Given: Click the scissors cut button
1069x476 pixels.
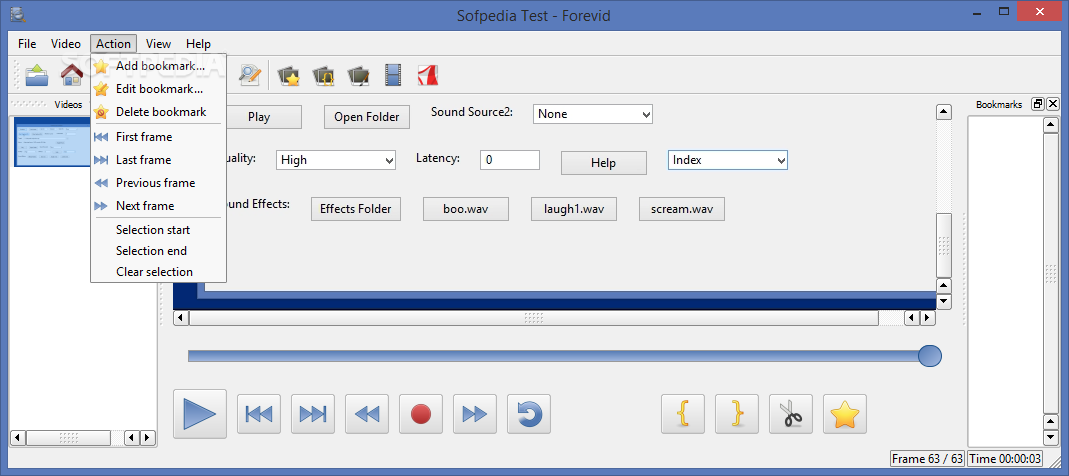Looking at the screenshot, I should point(791,414).
